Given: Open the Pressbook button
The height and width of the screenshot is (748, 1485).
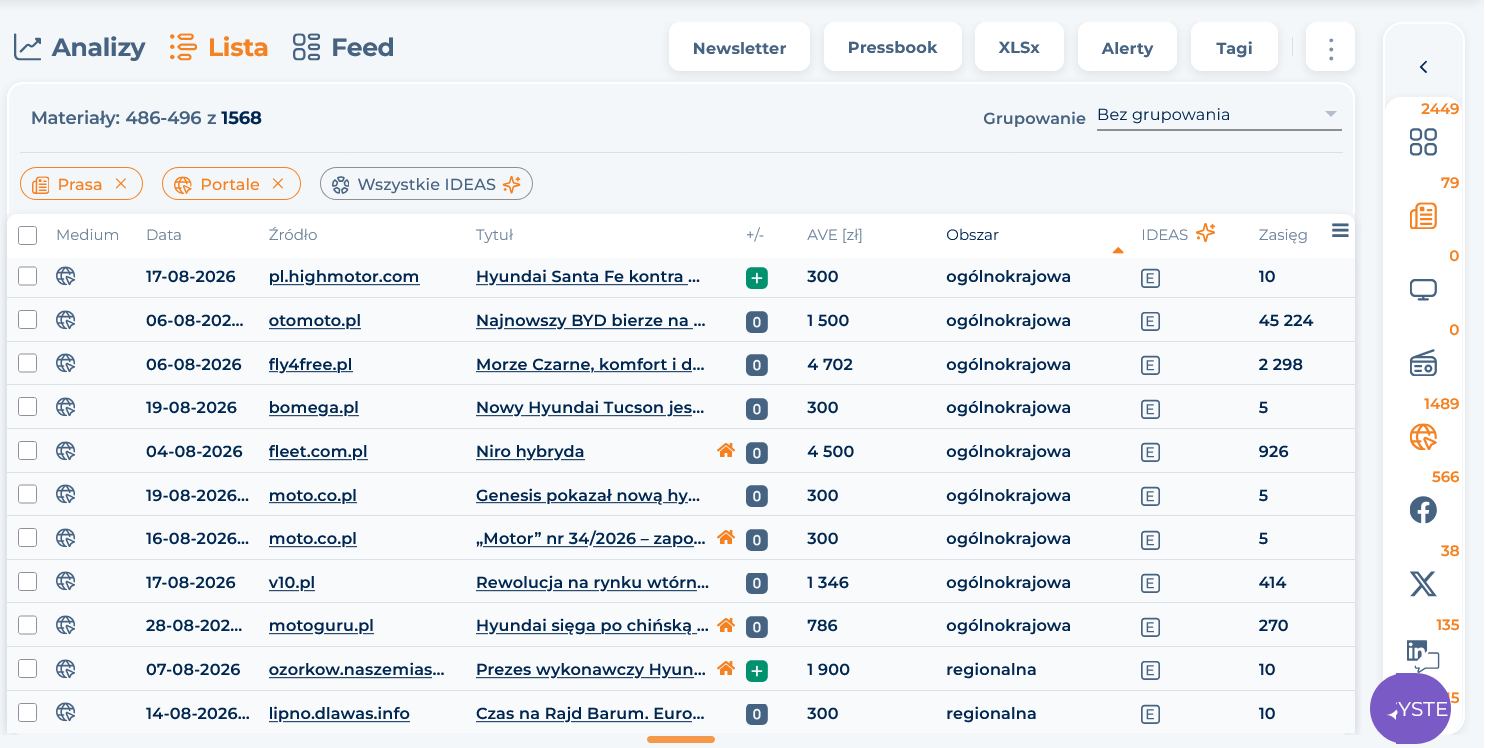Looking at the screenshot, I should coord(892,47).
